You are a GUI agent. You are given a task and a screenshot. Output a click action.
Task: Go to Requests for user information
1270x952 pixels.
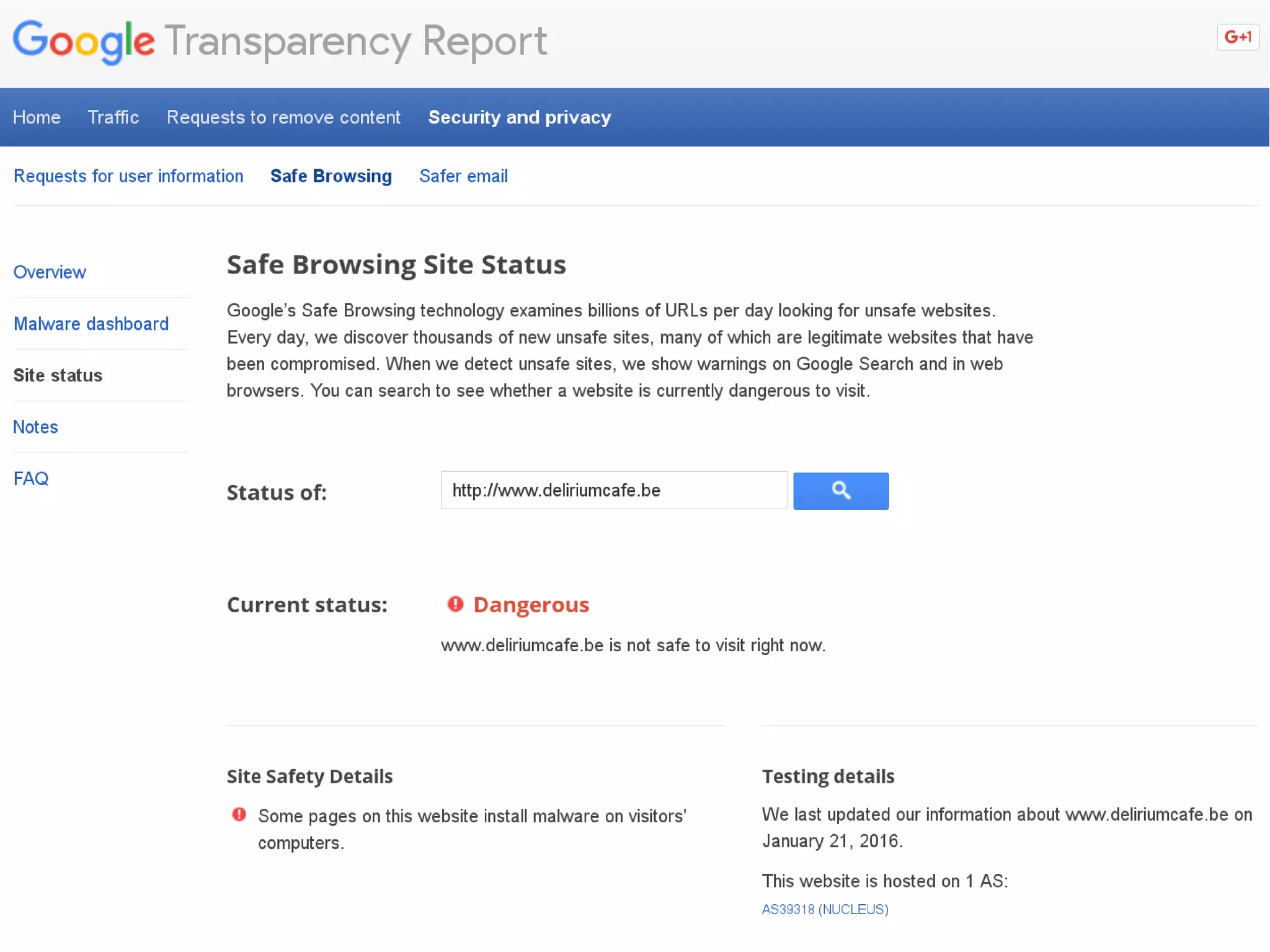(x=128, y=176)
